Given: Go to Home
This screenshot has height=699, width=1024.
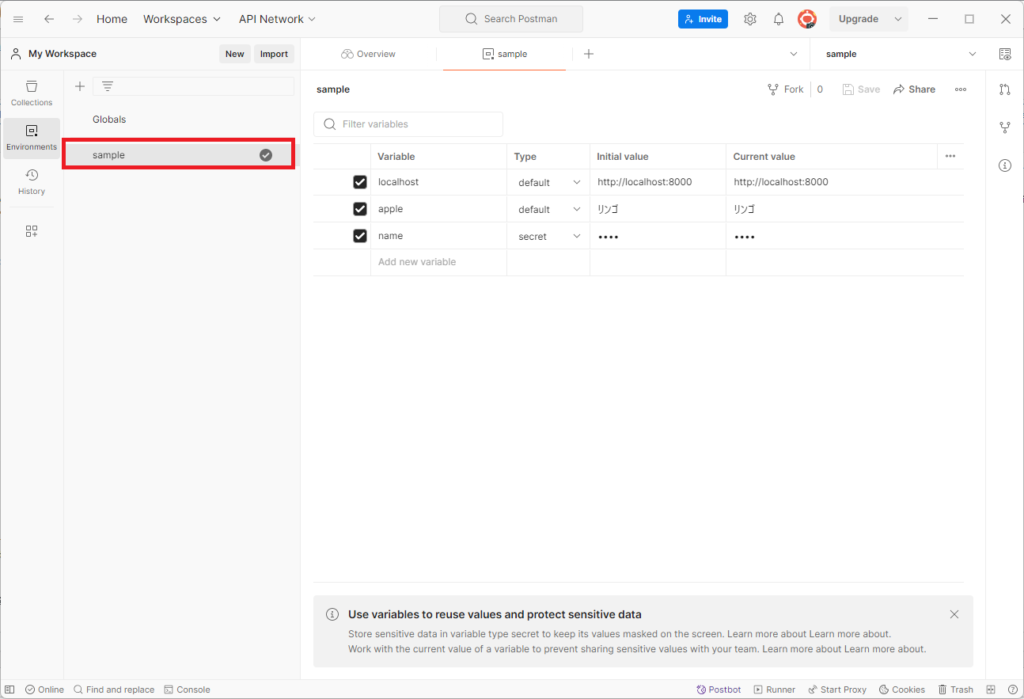Looking at the screenshot, I should (112, 19).
